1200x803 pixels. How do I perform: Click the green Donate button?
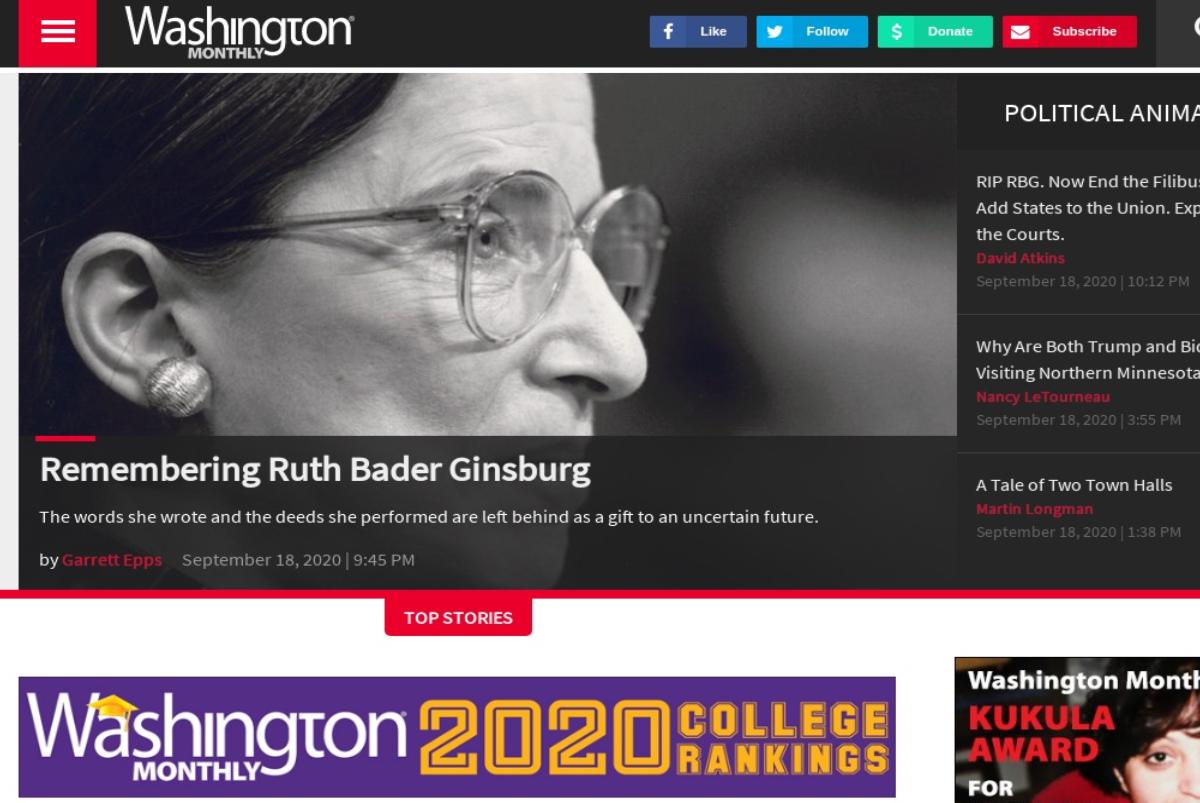click(x=935, y=32)
